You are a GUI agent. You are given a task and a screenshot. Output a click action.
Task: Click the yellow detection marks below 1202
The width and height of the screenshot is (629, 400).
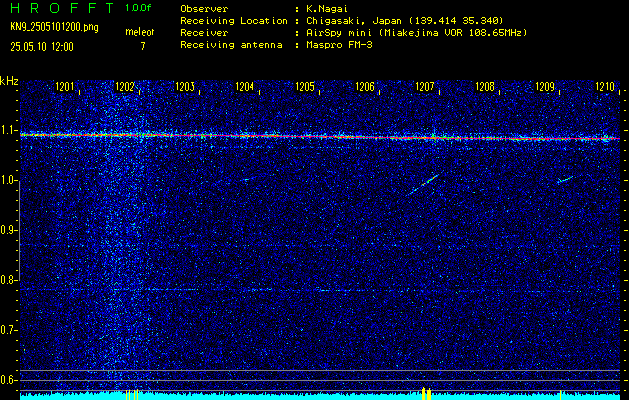coord(132,394)
